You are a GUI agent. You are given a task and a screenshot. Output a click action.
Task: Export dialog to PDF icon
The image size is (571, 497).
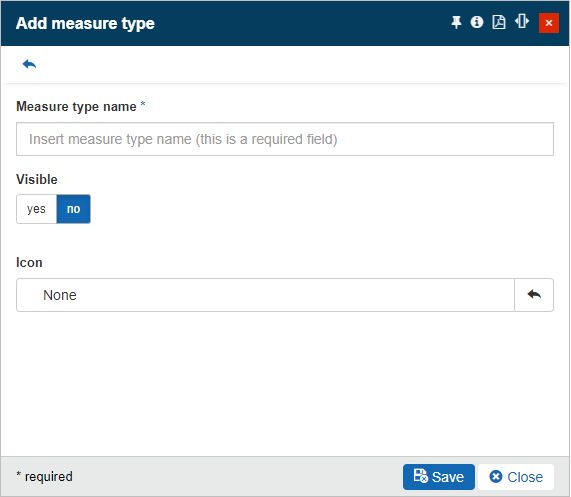[499, 22]
